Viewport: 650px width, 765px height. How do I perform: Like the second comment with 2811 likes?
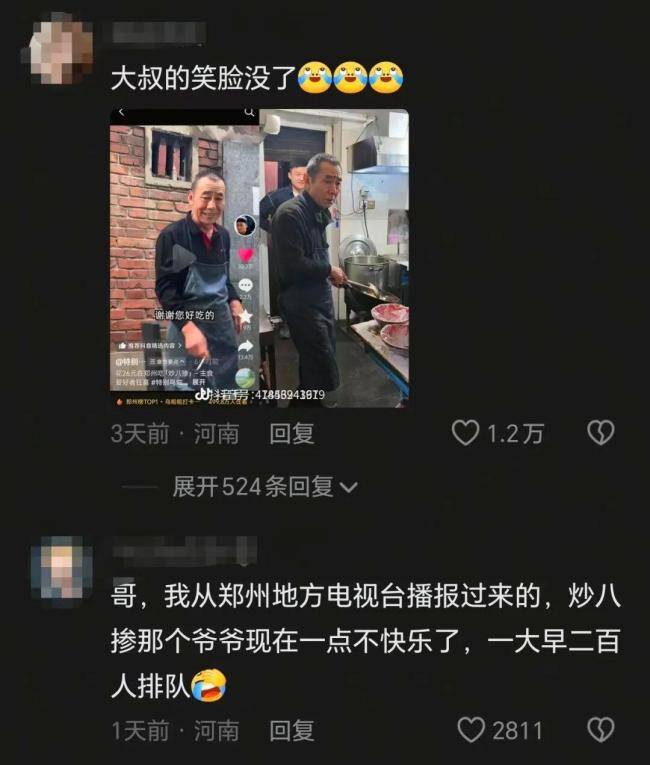(x=471, y=730)
